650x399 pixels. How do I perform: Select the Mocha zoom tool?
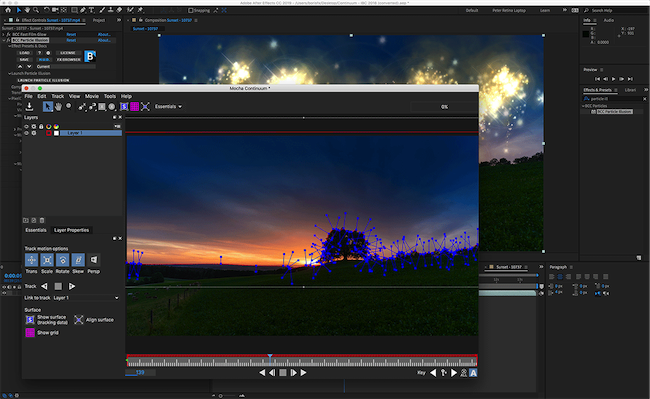tap(69, 106)
